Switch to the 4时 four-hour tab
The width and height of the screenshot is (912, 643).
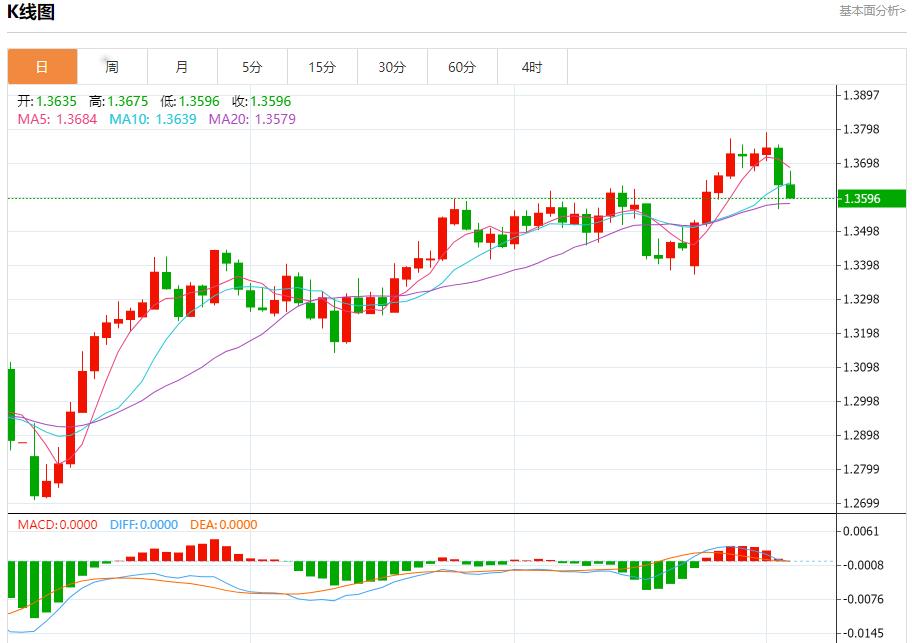[x=532, y=67]
